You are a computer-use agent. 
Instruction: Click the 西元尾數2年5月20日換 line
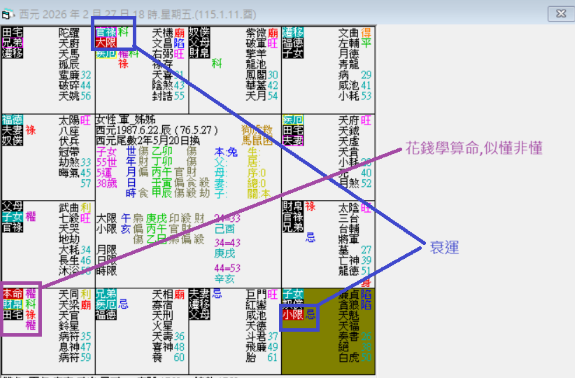point(147,141)
